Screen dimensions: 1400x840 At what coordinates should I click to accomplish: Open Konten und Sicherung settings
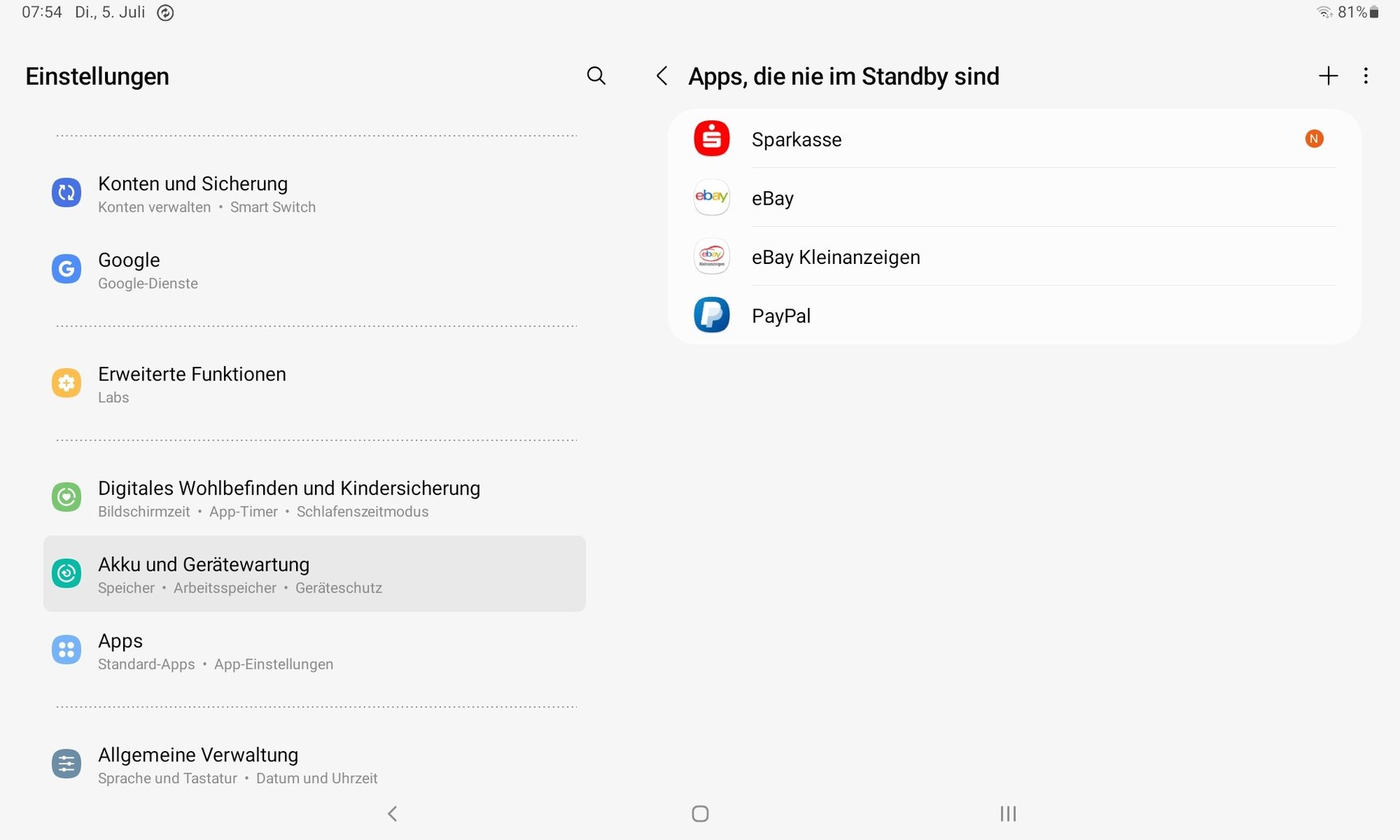314,194
